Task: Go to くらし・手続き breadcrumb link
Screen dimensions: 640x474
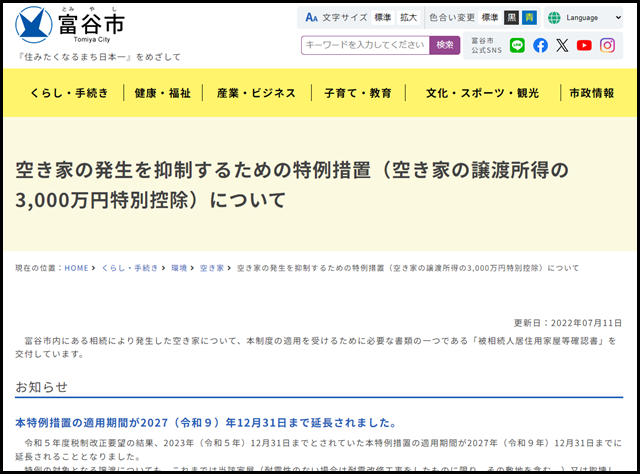Action: click(x=129, y=268)
